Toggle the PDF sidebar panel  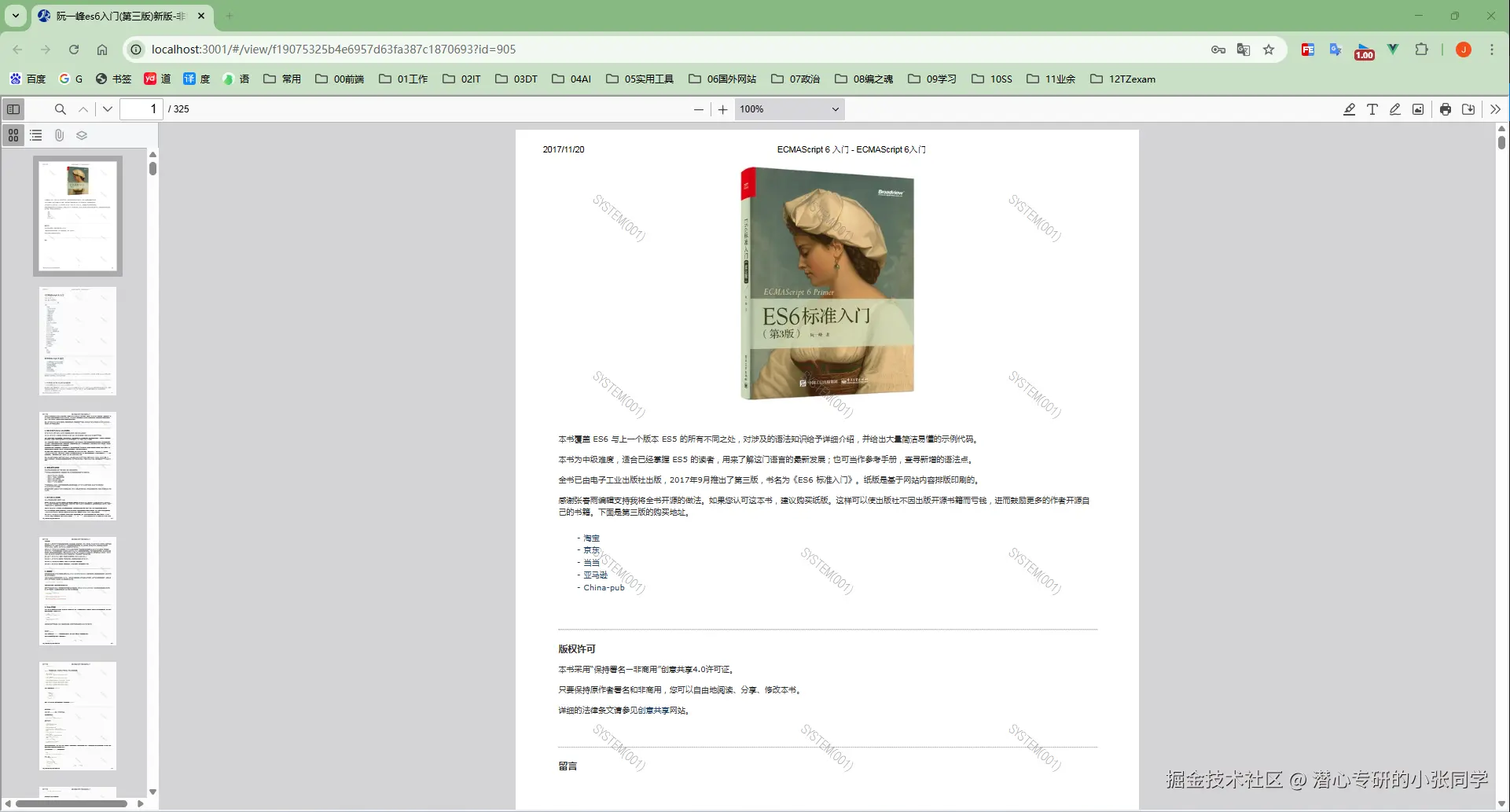pyautogui.click(x=13, y=109)
